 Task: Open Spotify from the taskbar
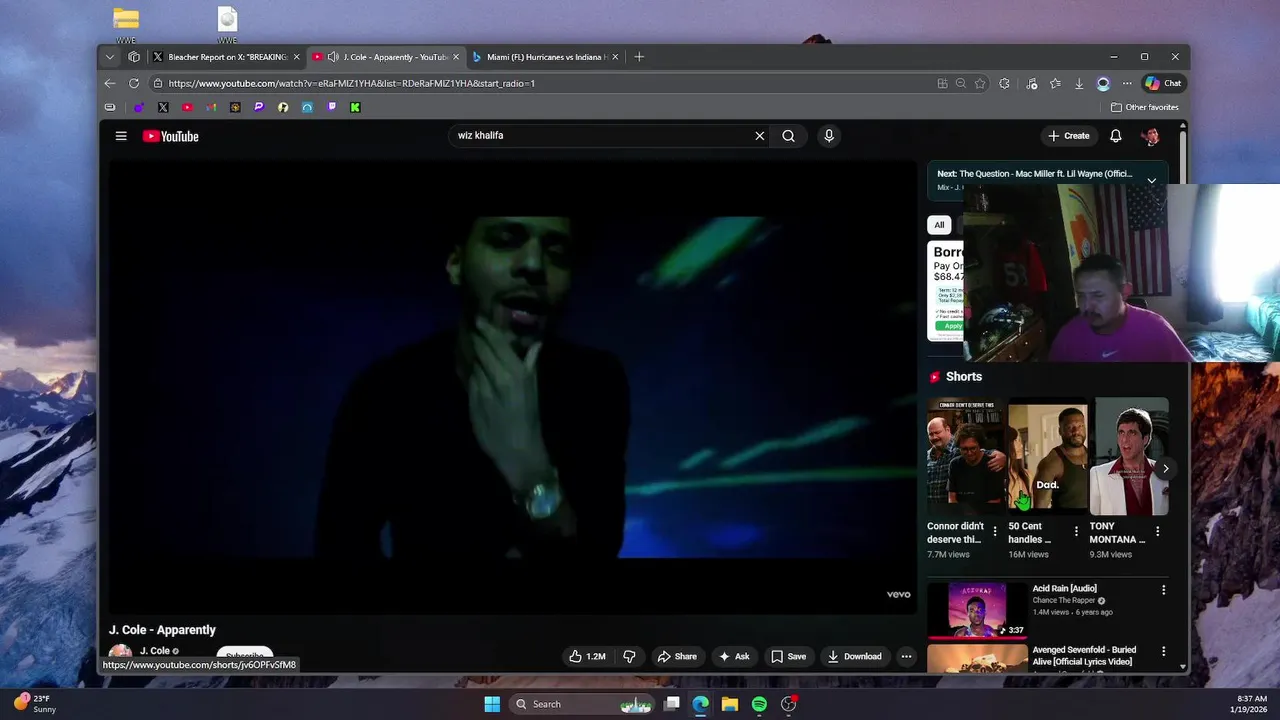click(x=759, y=704)
